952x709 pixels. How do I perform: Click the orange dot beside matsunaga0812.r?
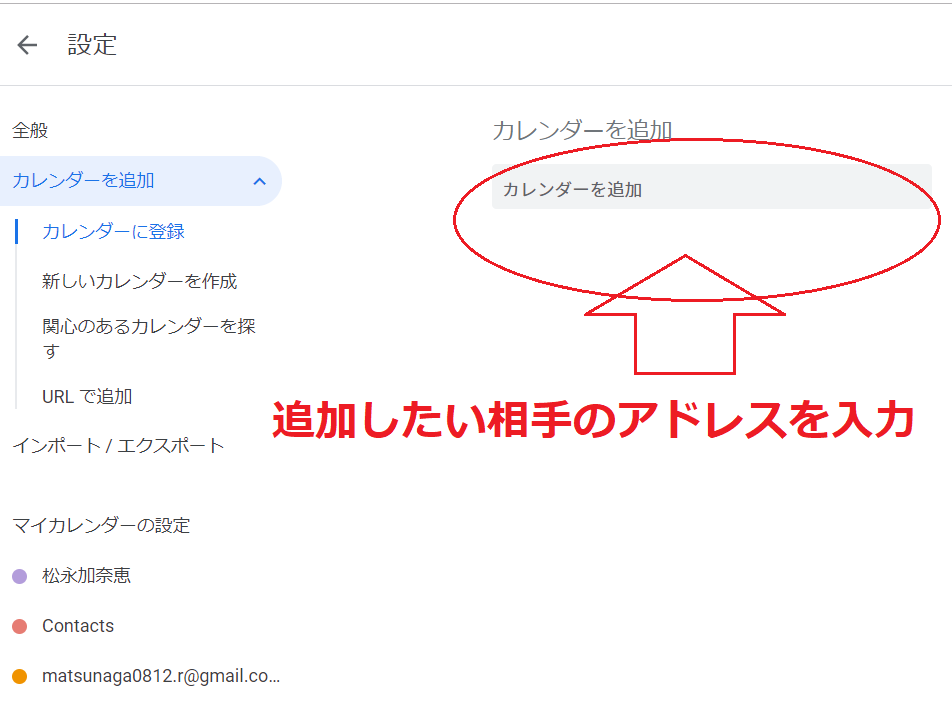coord(19,676)
